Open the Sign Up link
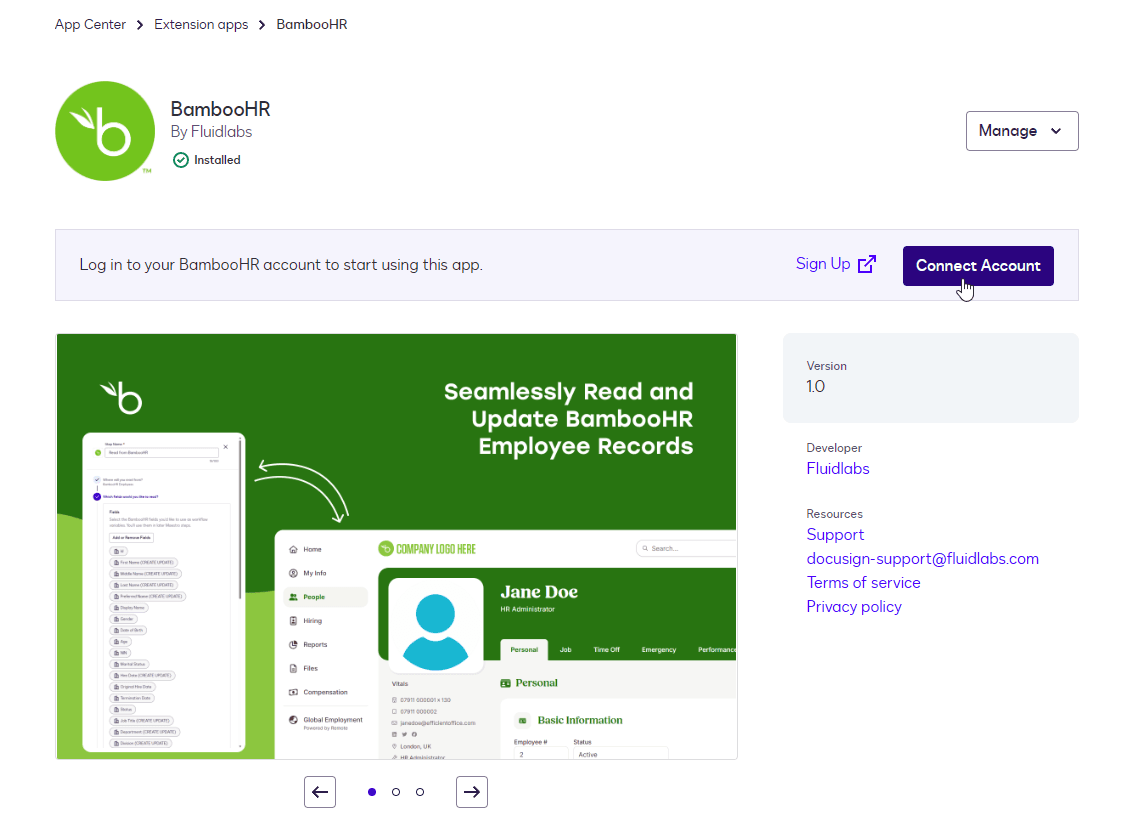This screenshot has height=826, width=1137. point(823,264)
